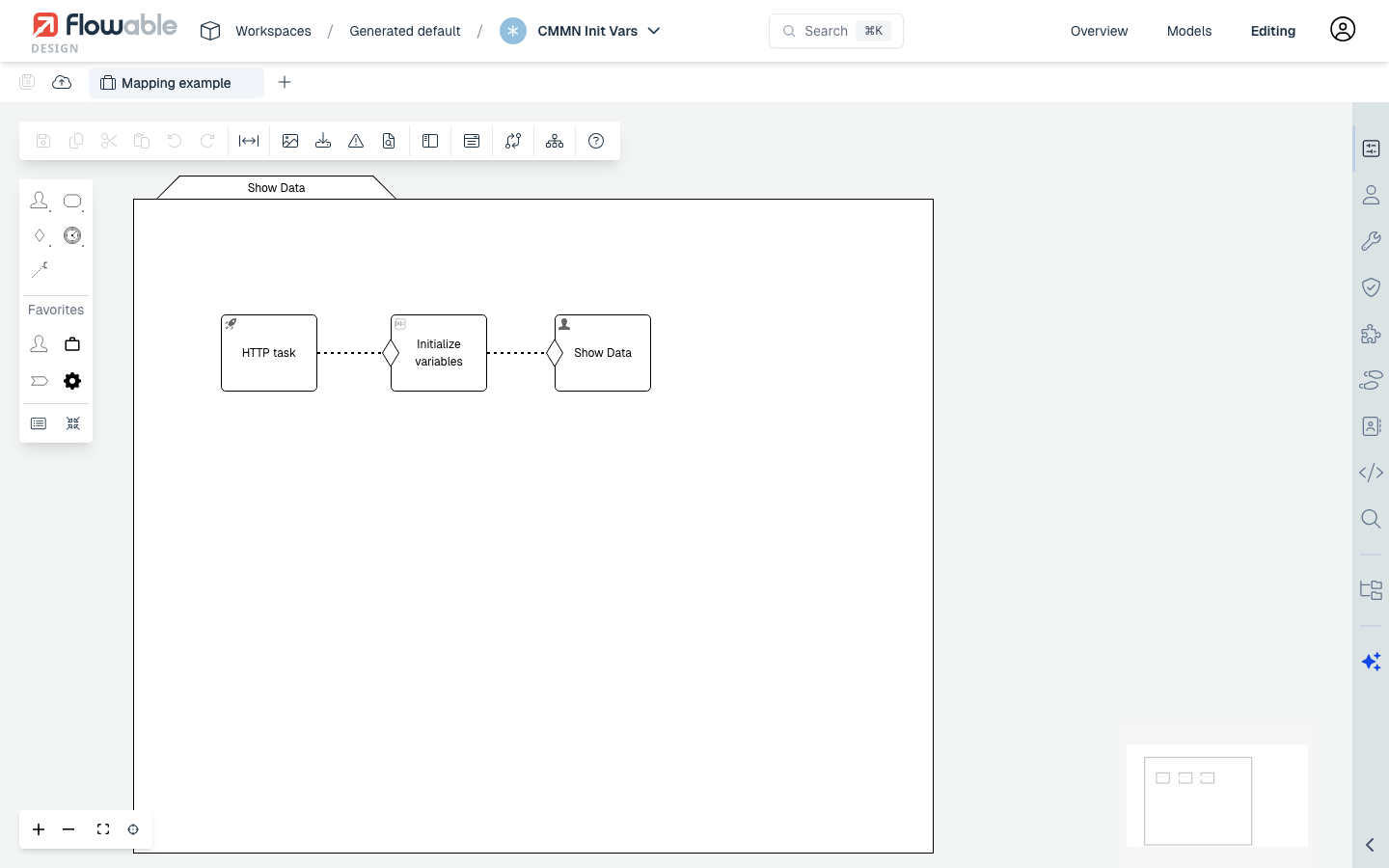Click the Search field in the top bar
The image size is (1389, 868).
coord(835,31)
